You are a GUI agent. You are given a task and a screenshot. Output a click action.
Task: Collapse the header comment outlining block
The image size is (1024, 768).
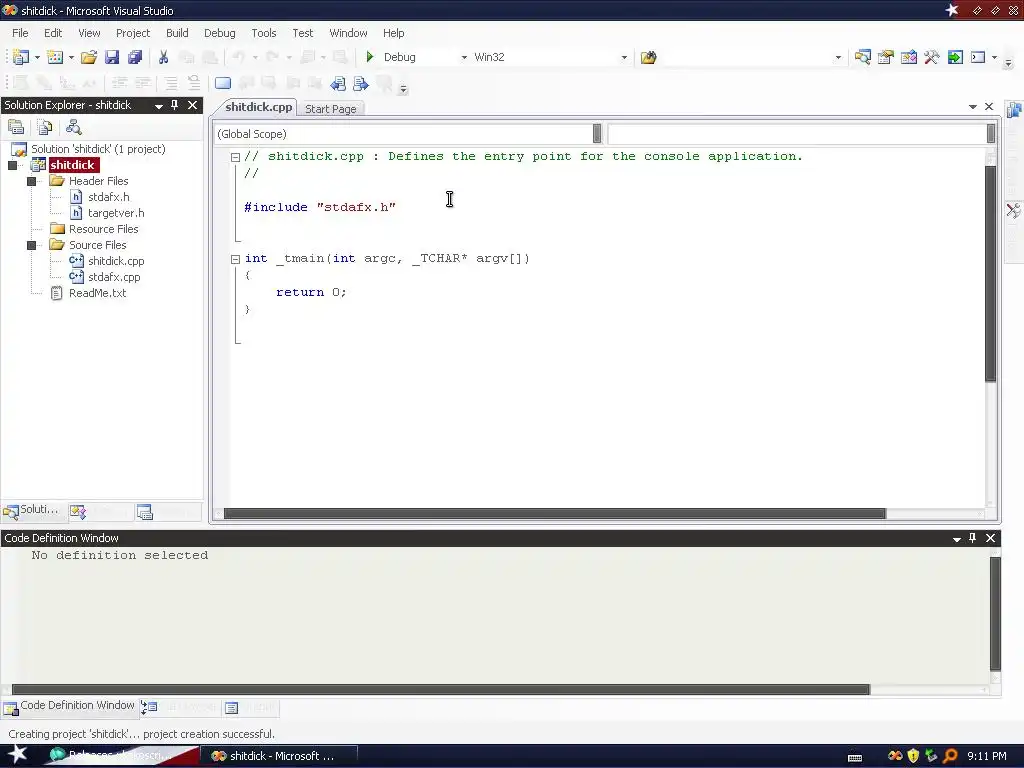[236, 157]
